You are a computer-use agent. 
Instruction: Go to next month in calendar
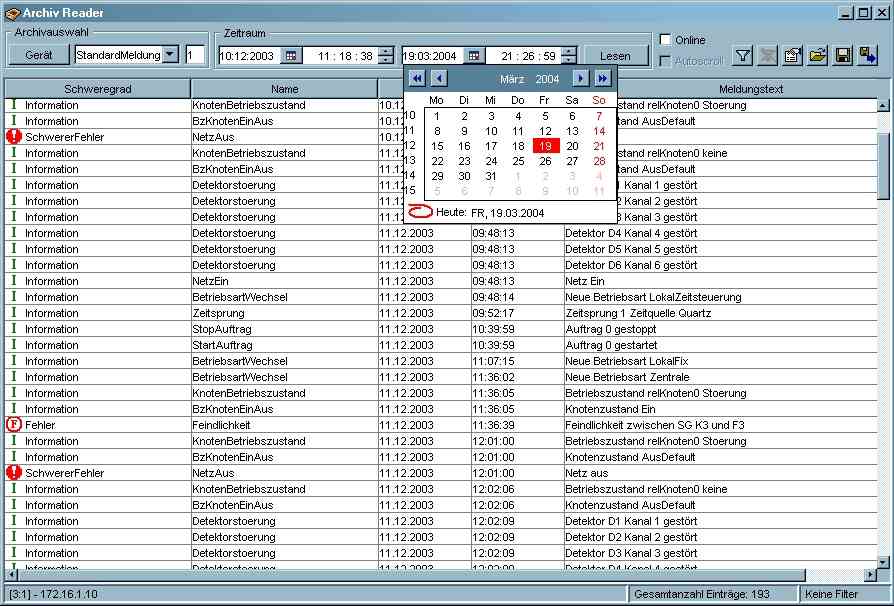click(x=580, y=78)
